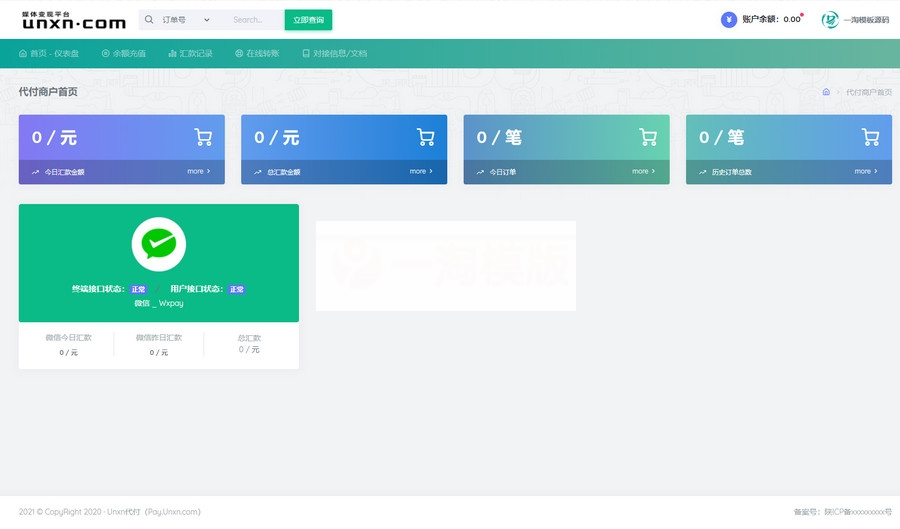Image resolution: width=900 pixels, height=529 pixels.
Task: Open the 余额充值 menu item
Action: [x=123, y=54]
